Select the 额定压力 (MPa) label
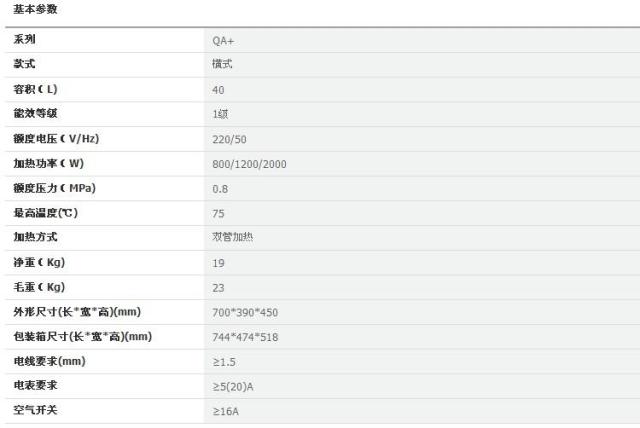640x428 pixels. click(54, 188)
